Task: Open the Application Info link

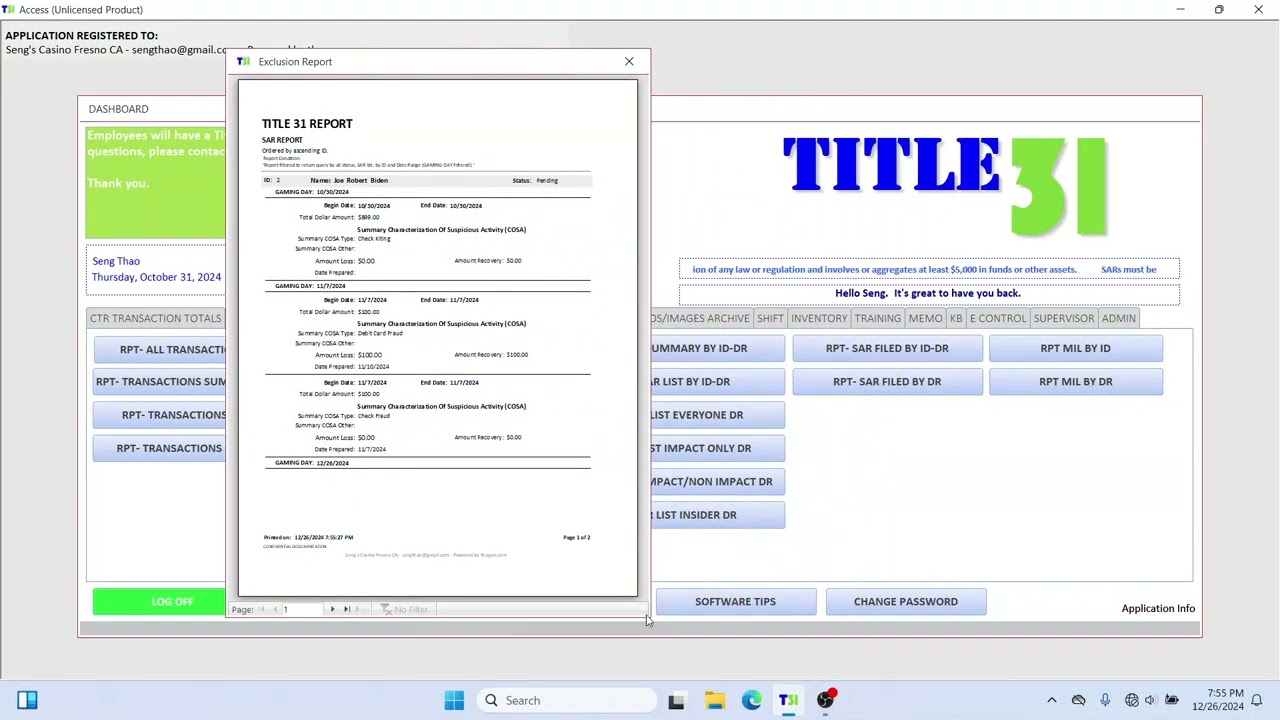Action: (1158, 608)
